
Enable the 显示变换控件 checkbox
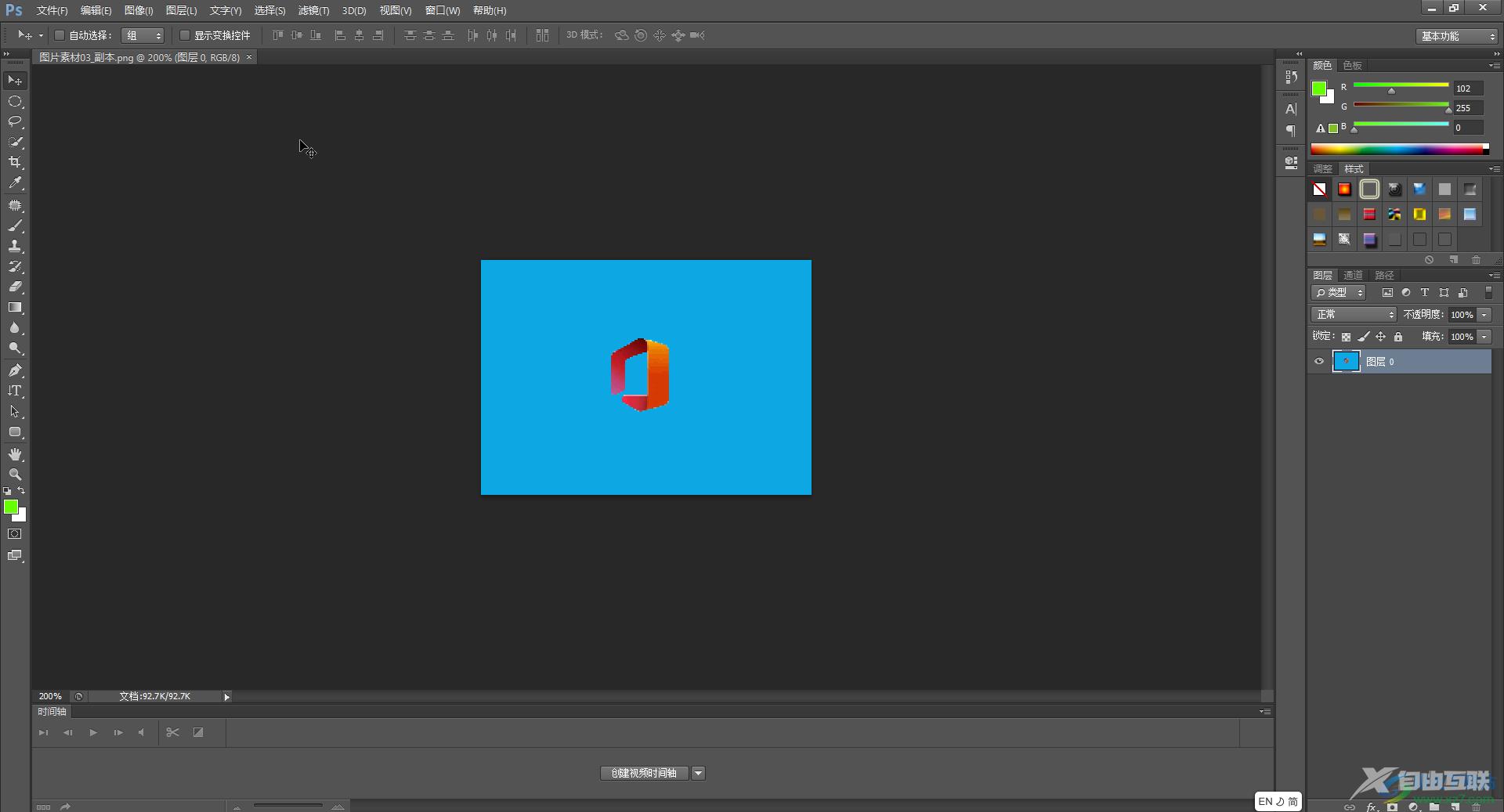185,35
